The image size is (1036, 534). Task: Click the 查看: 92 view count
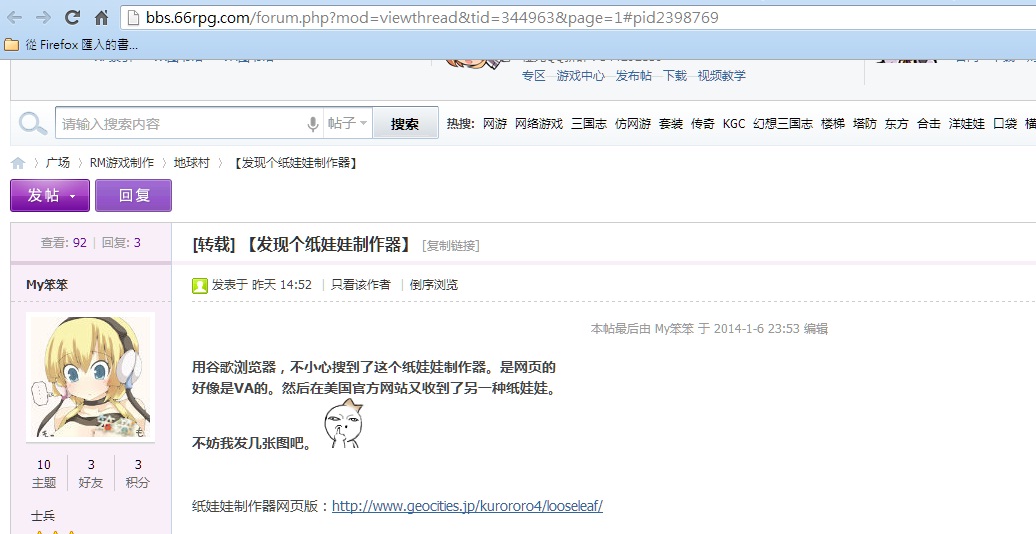(63, 243)
